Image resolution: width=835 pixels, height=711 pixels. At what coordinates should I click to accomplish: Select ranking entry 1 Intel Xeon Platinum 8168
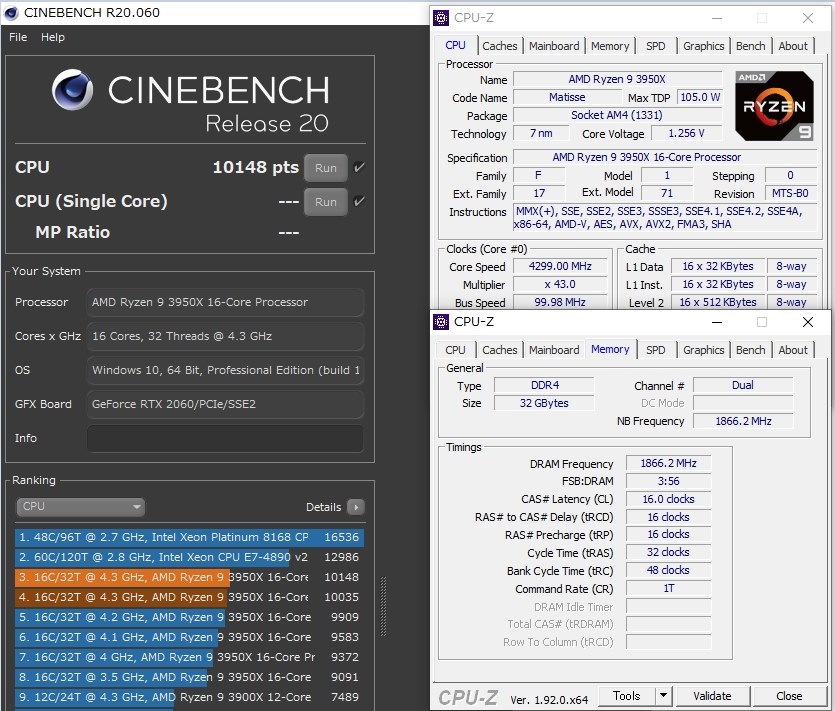click(x=190, y=537)
